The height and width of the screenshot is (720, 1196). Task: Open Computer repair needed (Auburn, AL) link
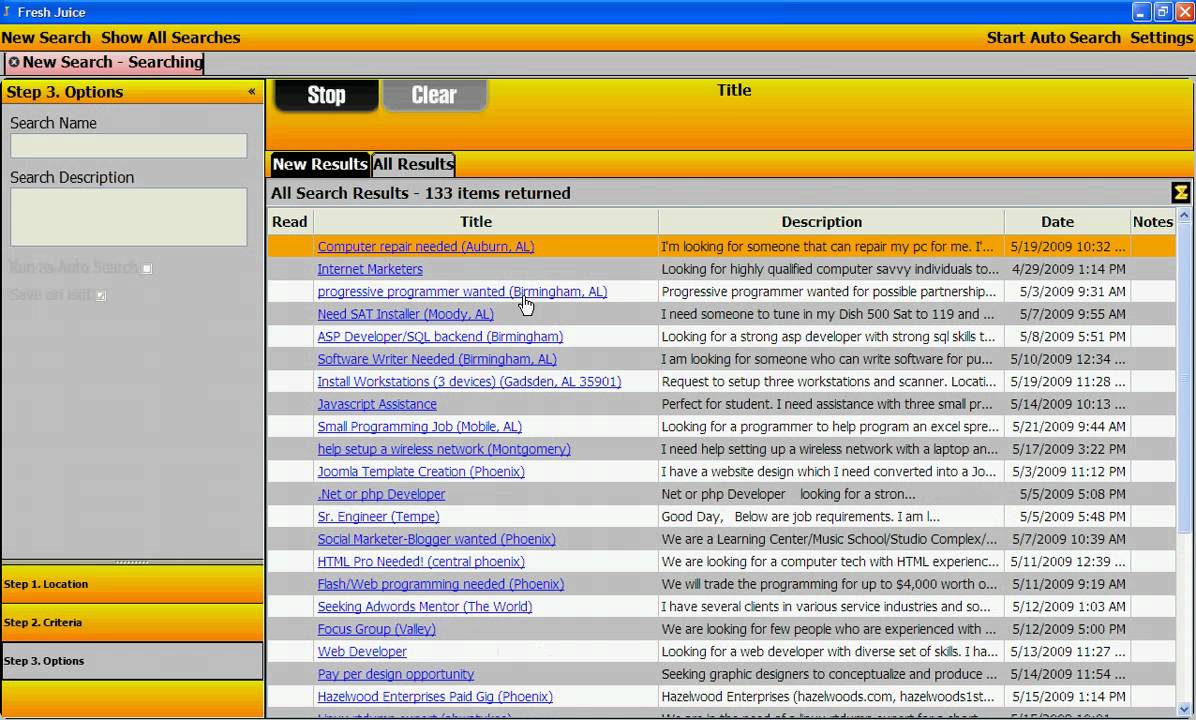click(x=426, y=246)
